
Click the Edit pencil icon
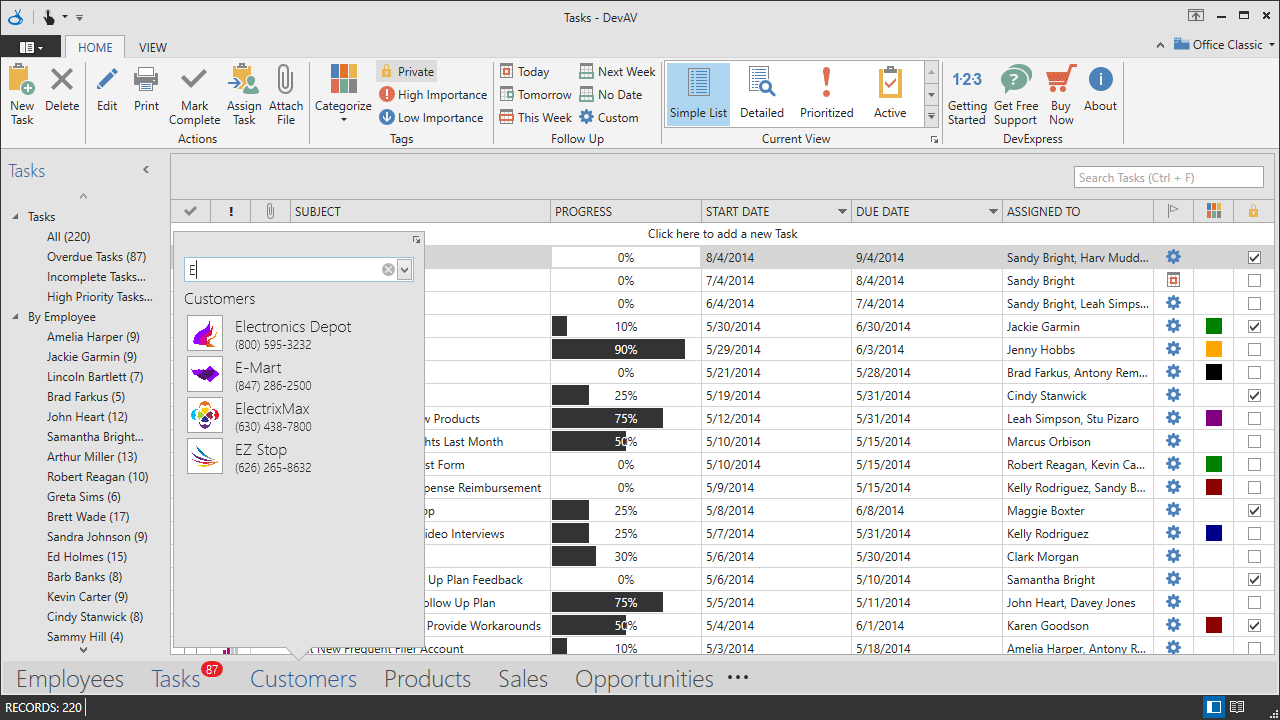point(107,80)
